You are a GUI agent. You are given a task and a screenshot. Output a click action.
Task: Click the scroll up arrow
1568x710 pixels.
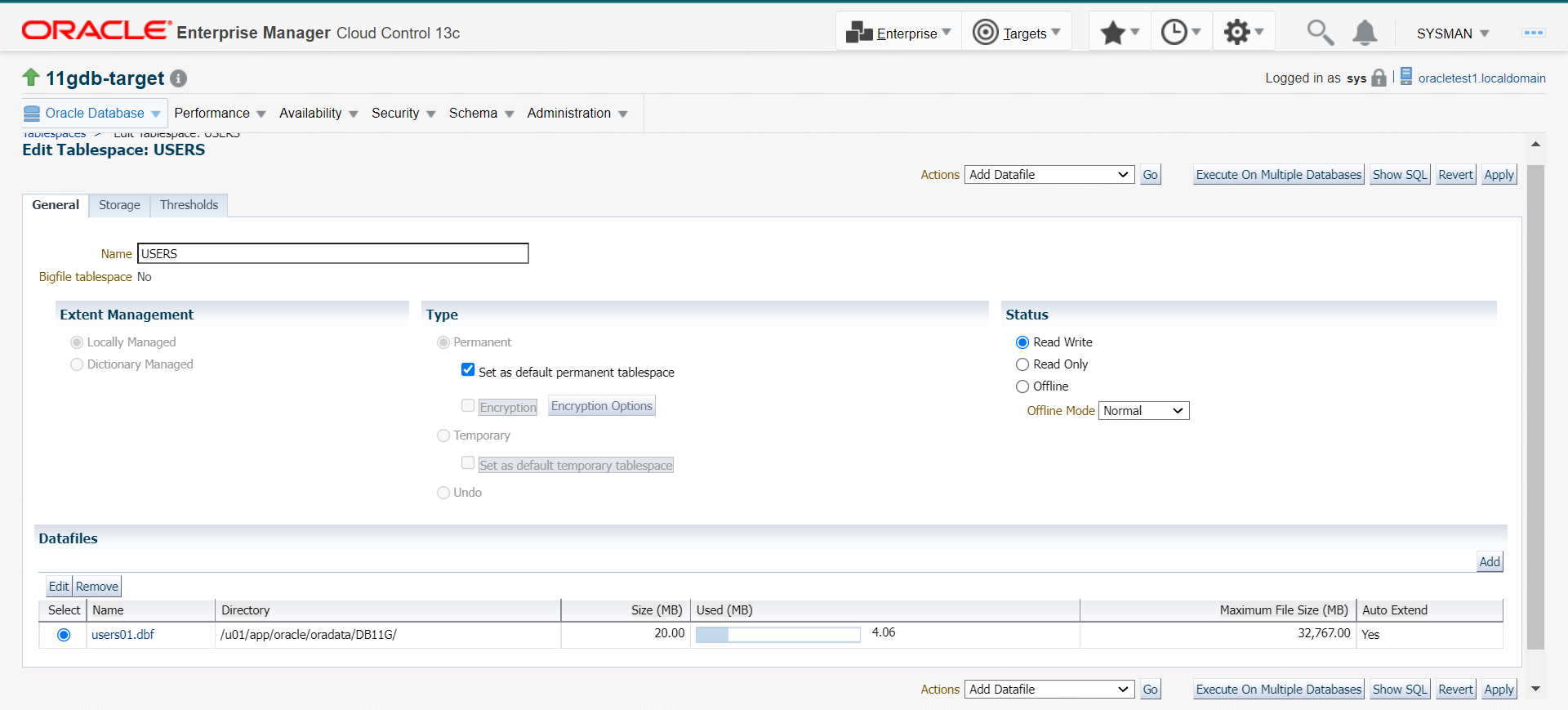coord(1535,144)
